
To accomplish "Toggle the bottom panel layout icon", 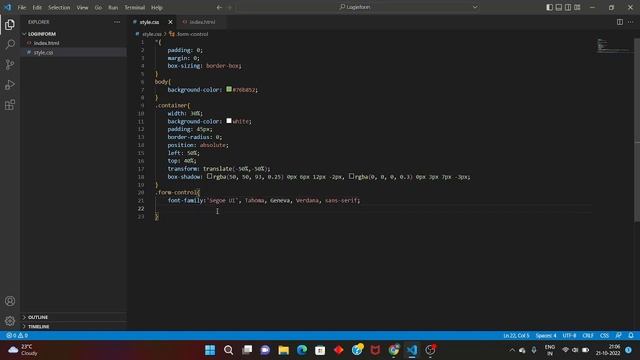I will coord(559,7).
